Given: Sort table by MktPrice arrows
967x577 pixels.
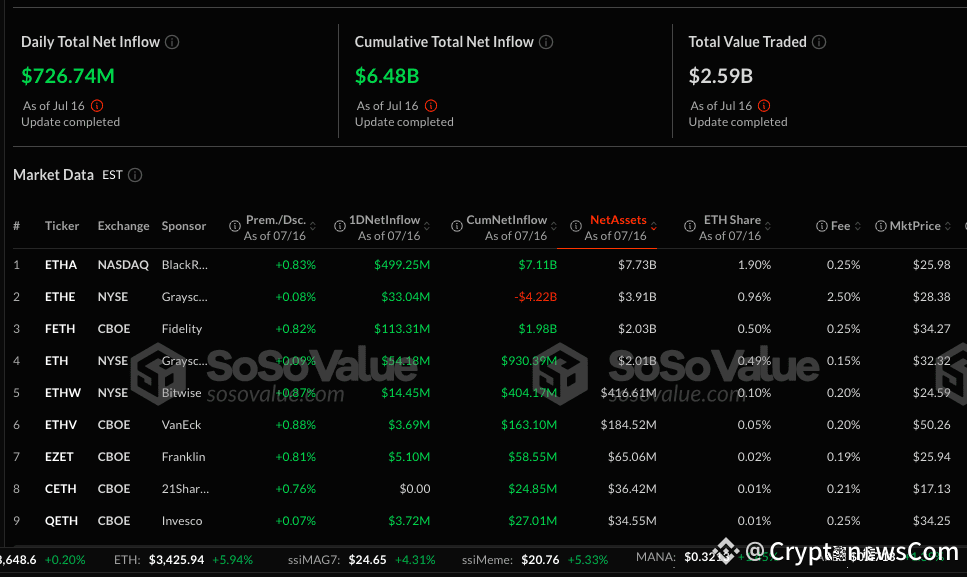Looking at the screenshot, I should click(948, 226).
